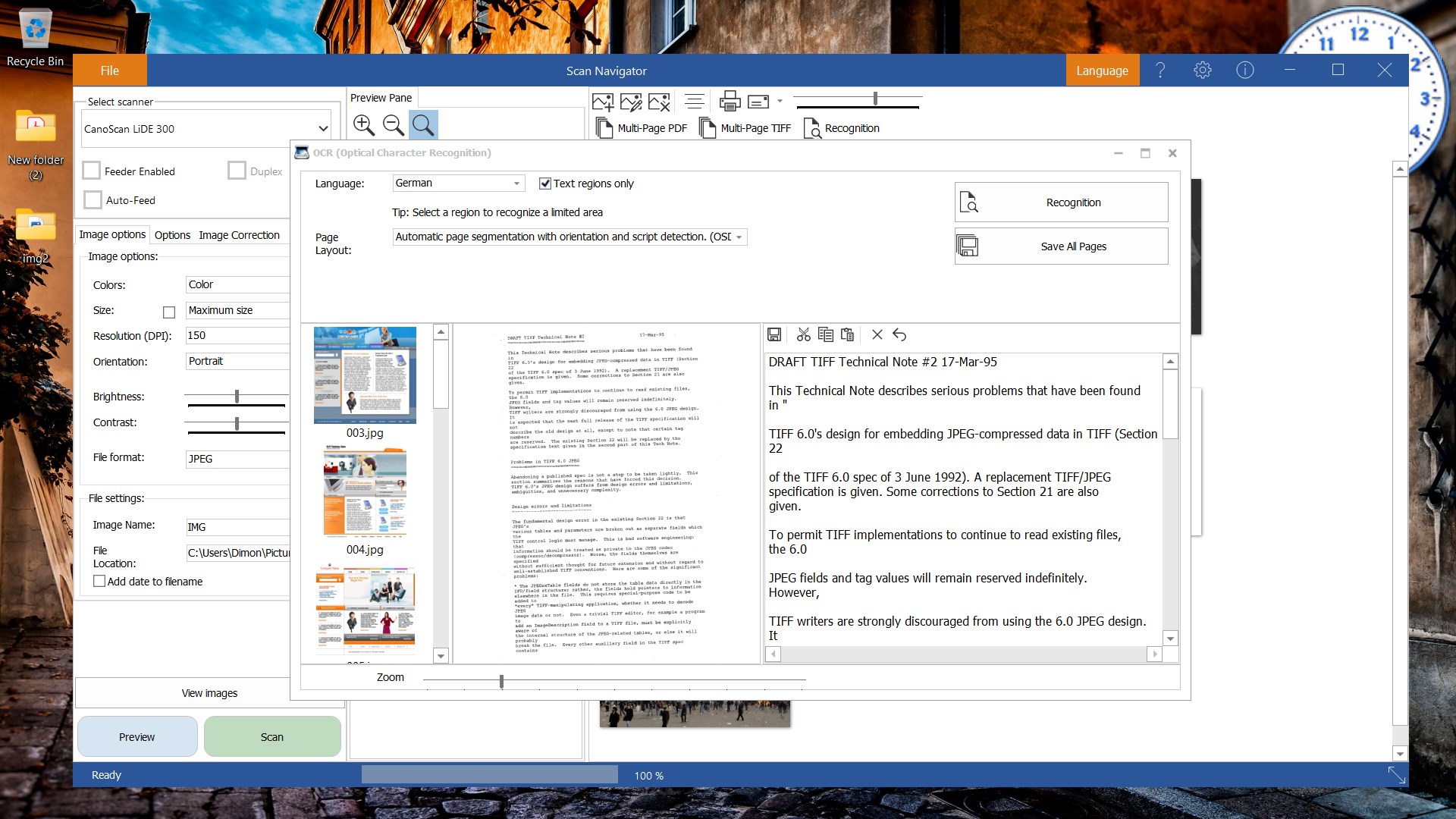This screenshot has height=819, width=1456.
Task: Switch to the Image Correction tab
Action: pos(239,235)
